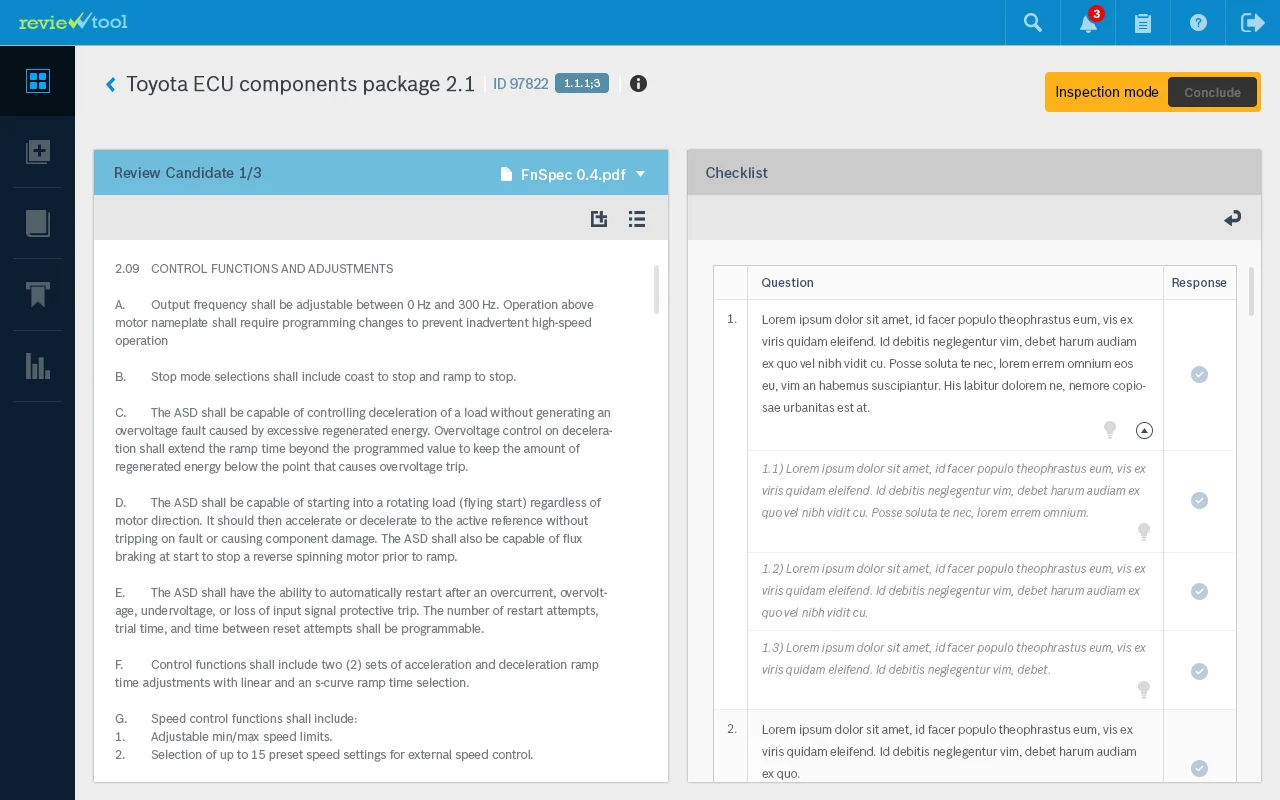Viewport: 1280px width, 800px height.
Task: Open the help question mark icon
Action: tap(1198, 23)
